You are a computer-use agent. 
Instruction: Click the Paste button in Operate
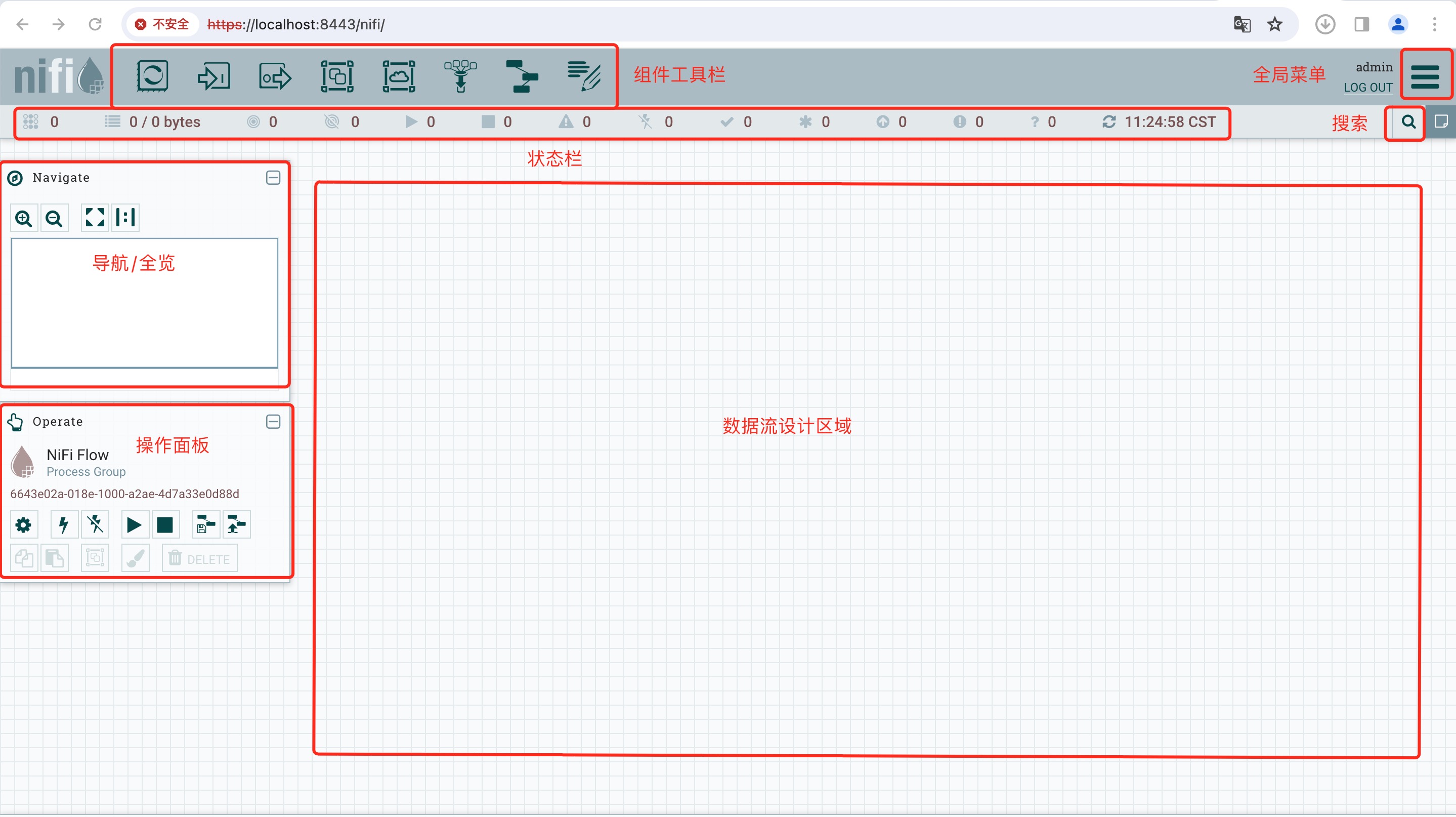pyautogui.click(x=54, y=559)
